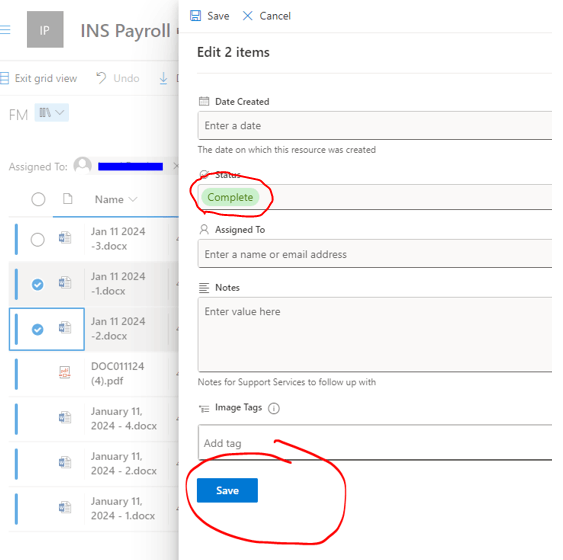Click Word icon of January 11, 2024 - 1.docx
563x560 pixels.
pos(65,507)
